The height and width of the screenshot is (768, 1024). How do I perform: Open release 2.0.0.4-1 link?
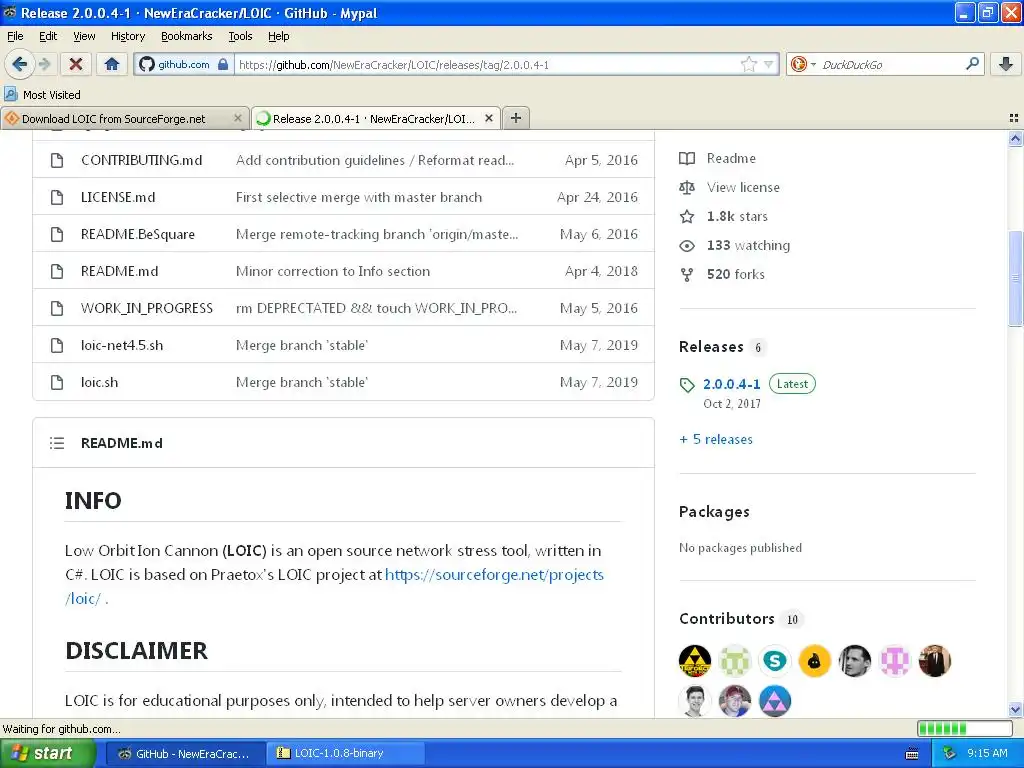(x=731, y=384)
